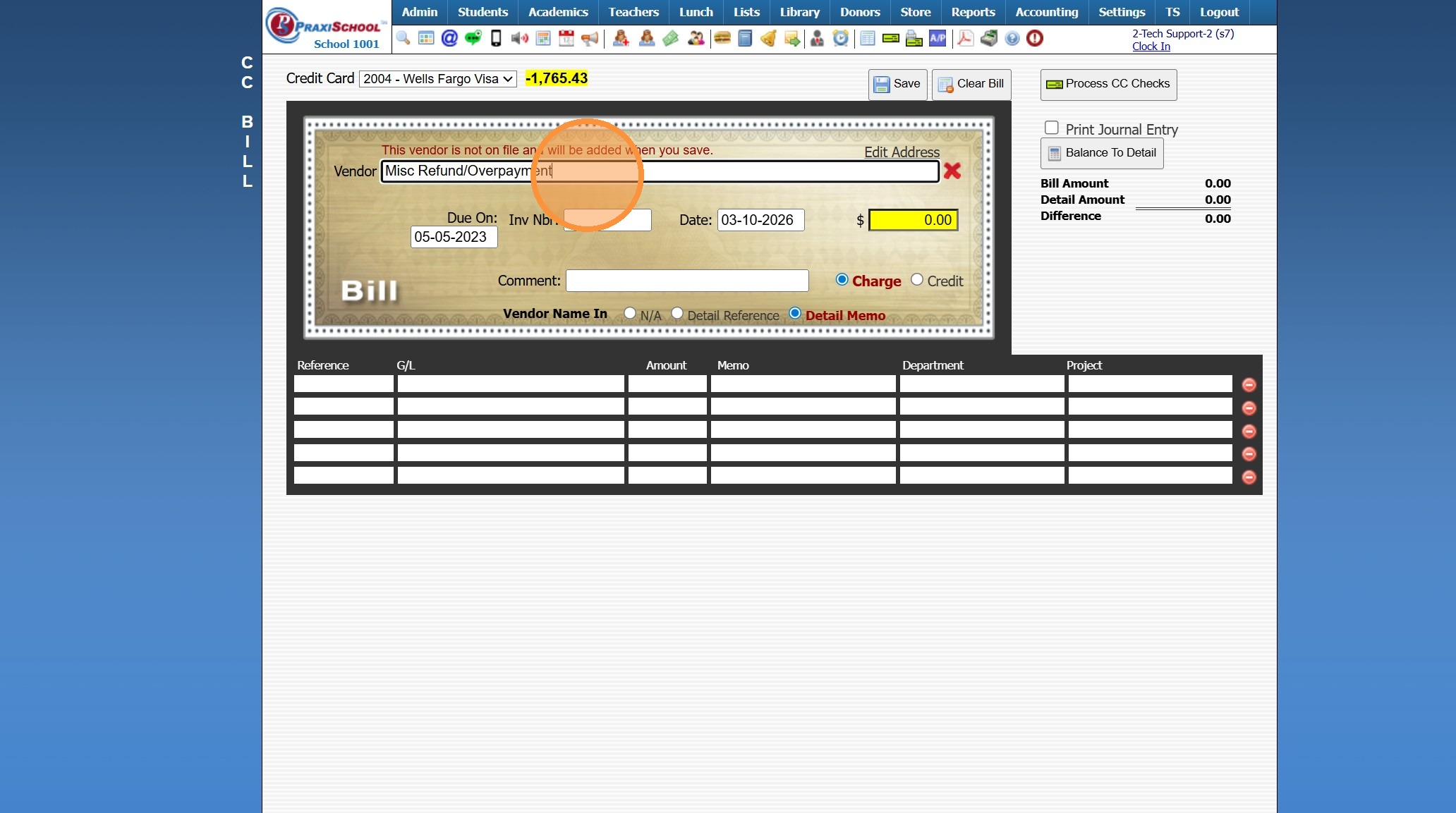The image size is (1456, 813).
Task: Click the blue help question icon
Action: click(1012, 38)
